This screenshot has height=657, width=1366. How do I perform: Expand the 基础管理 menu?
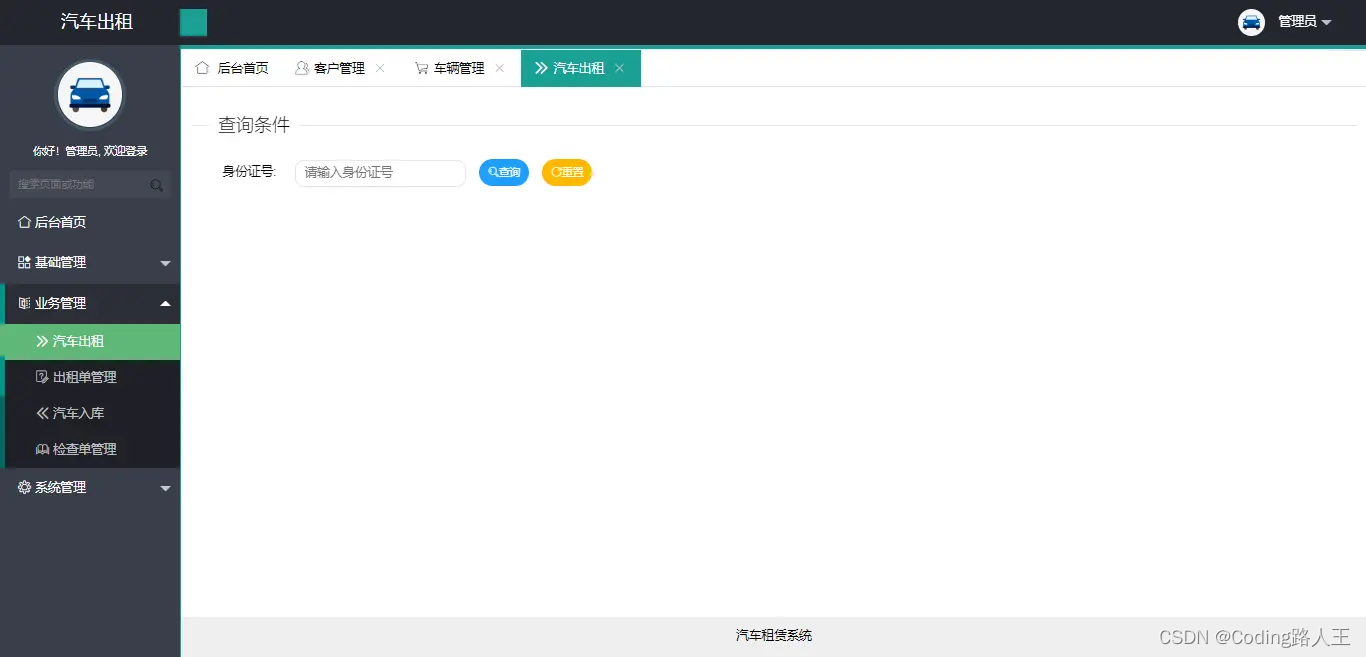[x=90, y=262]
